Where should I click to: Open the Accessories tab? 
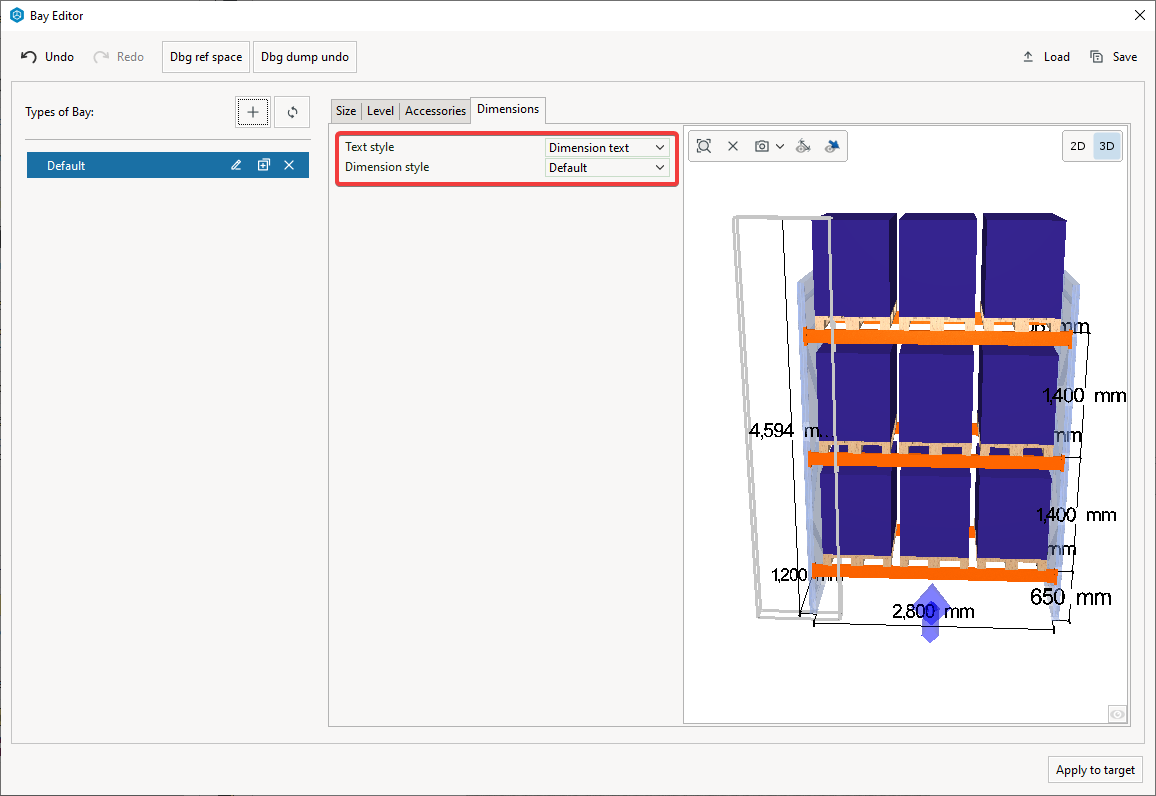click(435, 111)
